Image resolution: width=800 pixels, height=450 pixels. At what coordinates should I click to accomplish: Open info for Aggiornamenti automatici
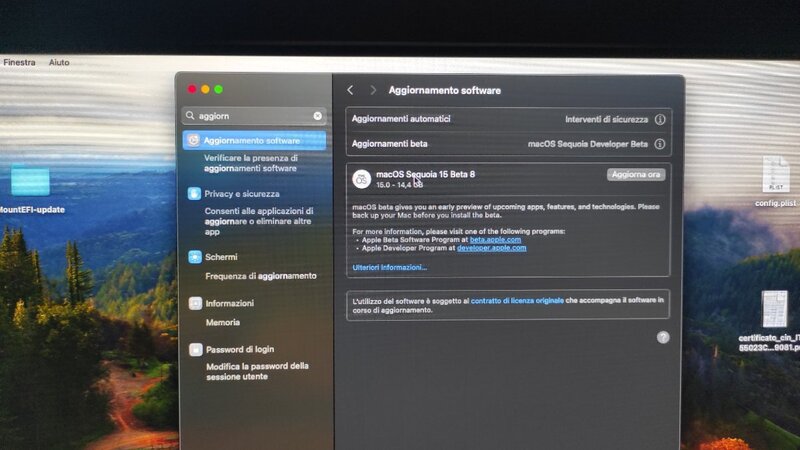tap(660, 119)
